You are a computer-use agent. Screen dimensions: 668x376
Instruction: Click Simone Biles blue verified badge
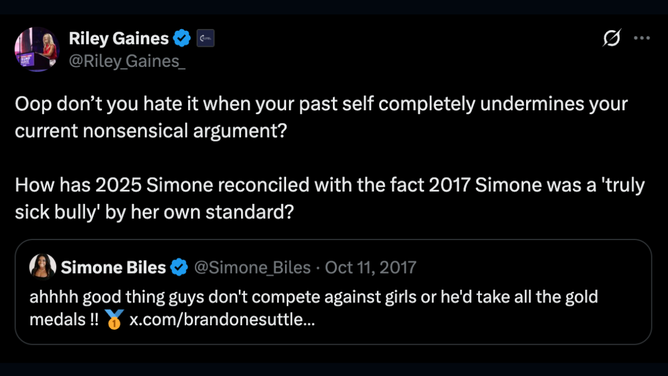point(179,267)
